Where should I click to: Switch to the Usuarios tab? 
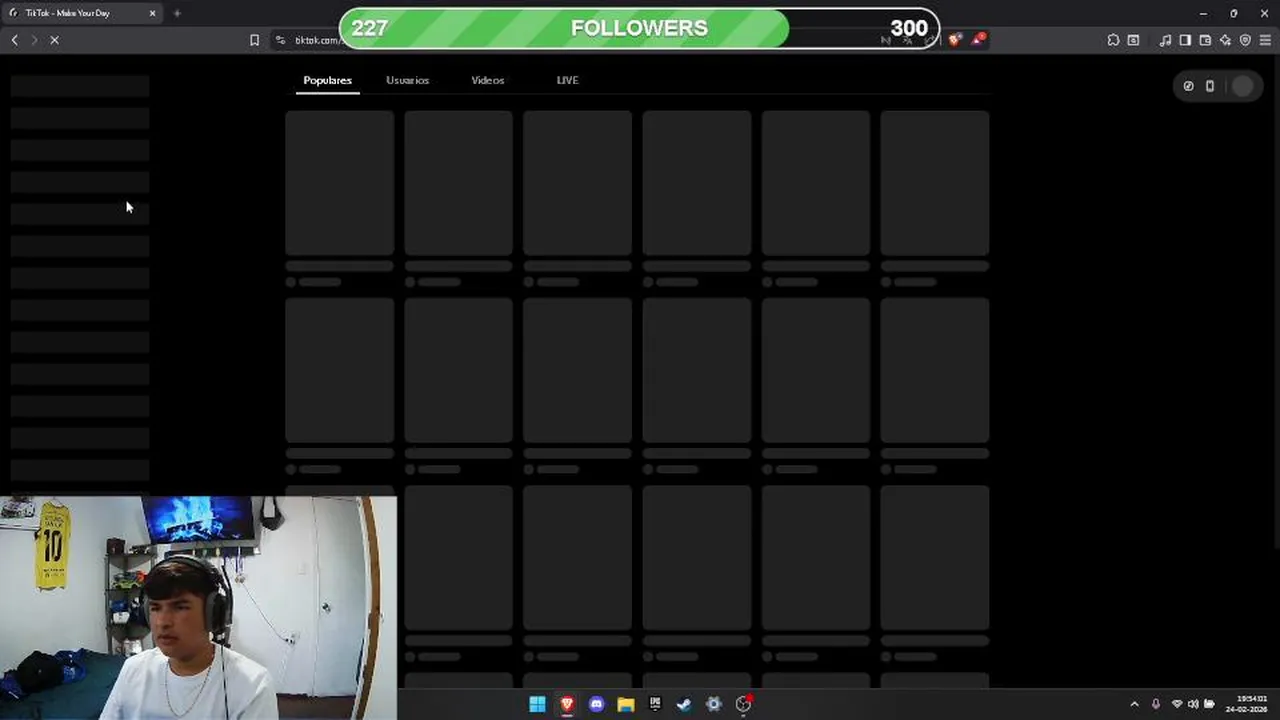pos(407,80)
